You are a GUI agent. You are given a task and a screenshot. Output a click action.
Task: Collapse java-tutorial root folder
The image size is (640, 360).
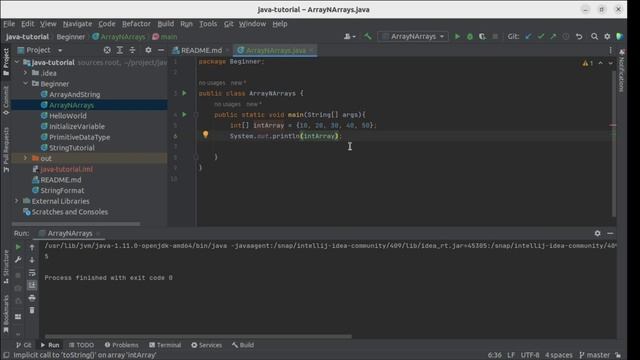click(x=17, y=62)
